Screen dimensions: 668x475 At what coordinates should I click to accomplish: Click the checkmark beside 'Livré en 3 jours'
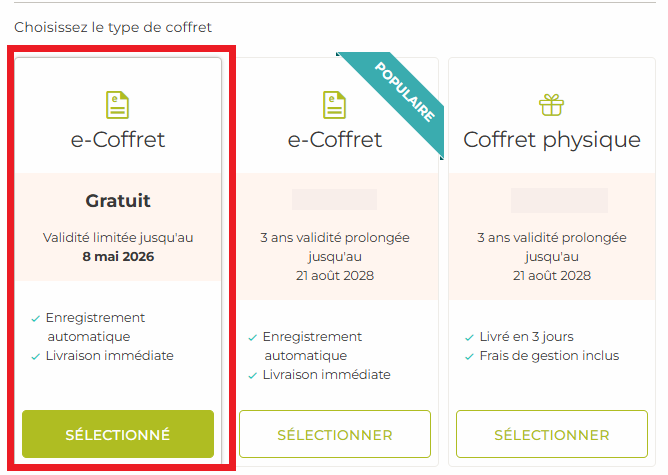point(468,337)
